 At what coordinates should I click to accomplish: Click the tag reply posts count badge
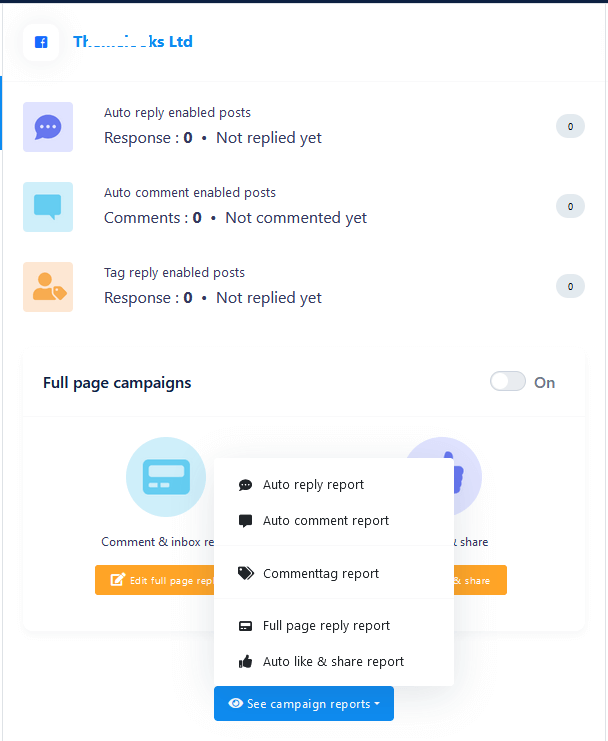tap(570, 287)
